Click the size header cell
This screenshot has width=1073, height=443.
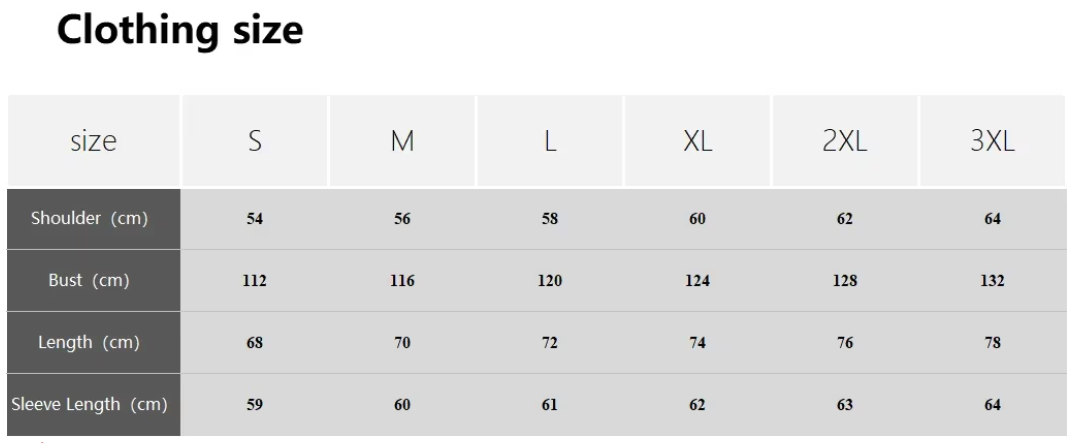[x=94, y=140]
